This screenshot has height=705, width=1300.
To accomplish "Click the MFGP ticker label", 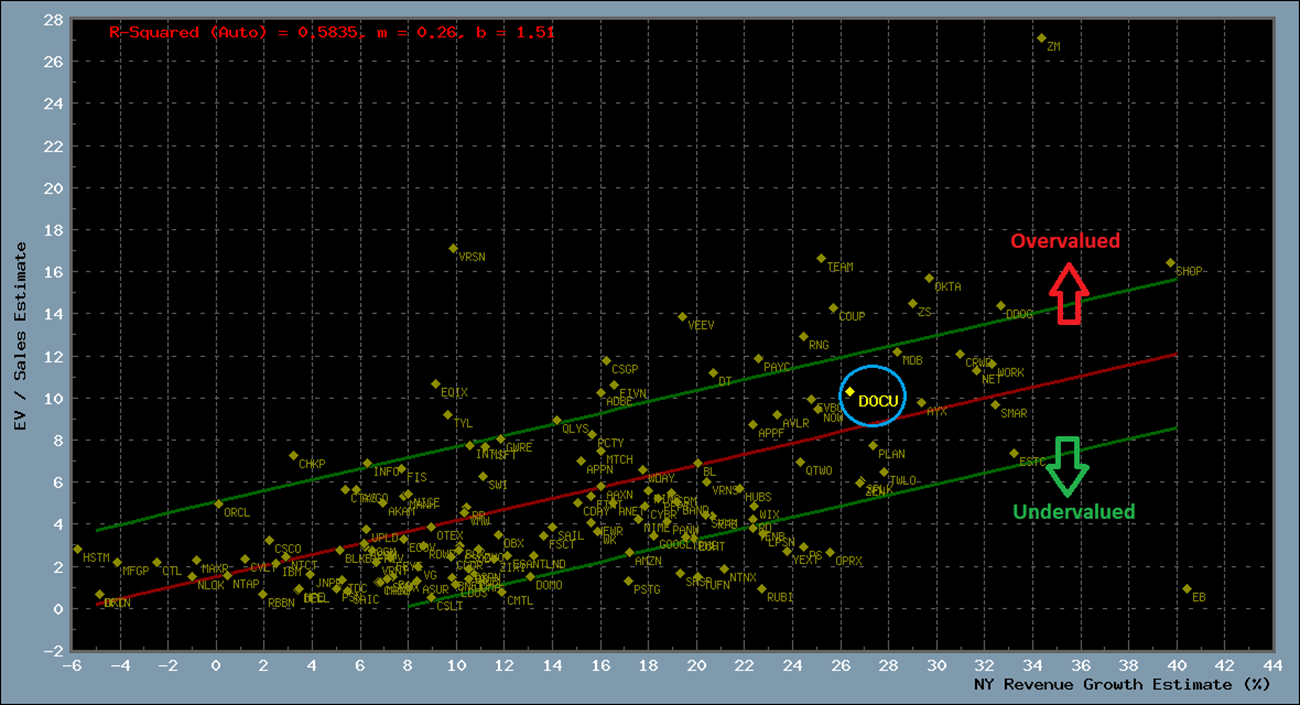I will click(x=135, y=570).
